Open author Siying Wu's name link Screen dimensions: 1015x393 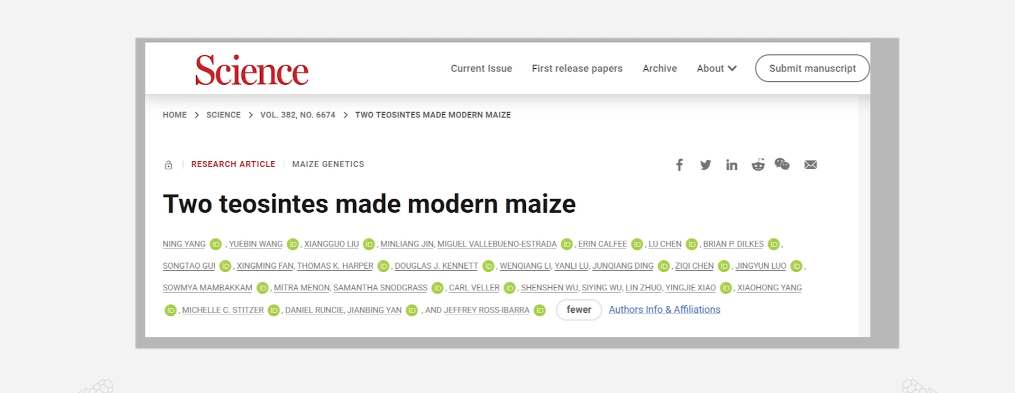pyautogui.click(x=602, y=288)
